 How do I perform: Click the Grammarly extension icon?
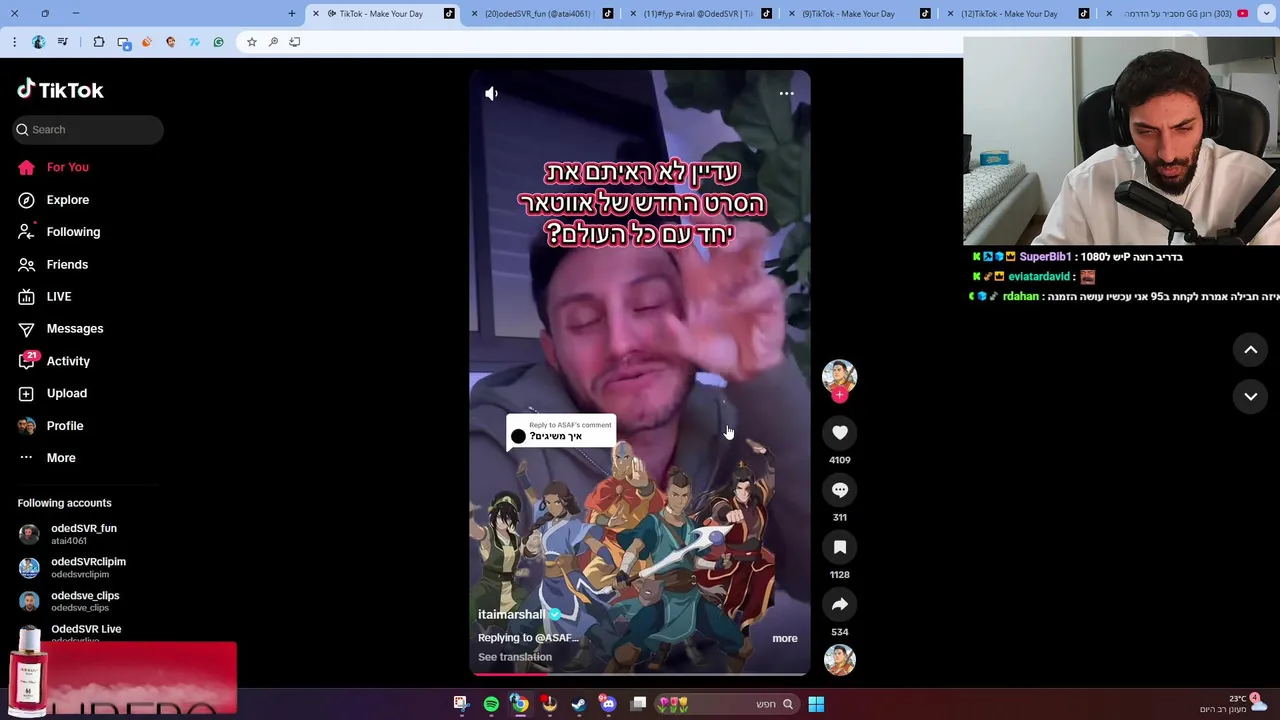click(x=218, y=42)
